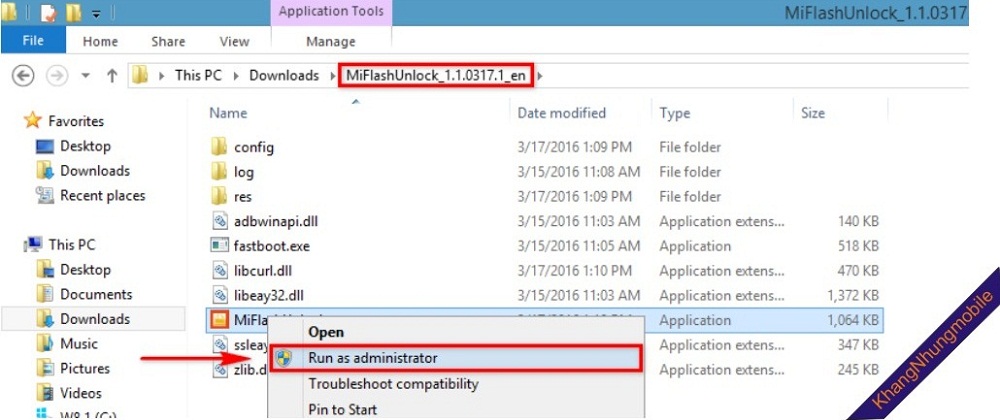
Task: Select the file name adbwinapi.dll
Action: [x=276, y=222]
